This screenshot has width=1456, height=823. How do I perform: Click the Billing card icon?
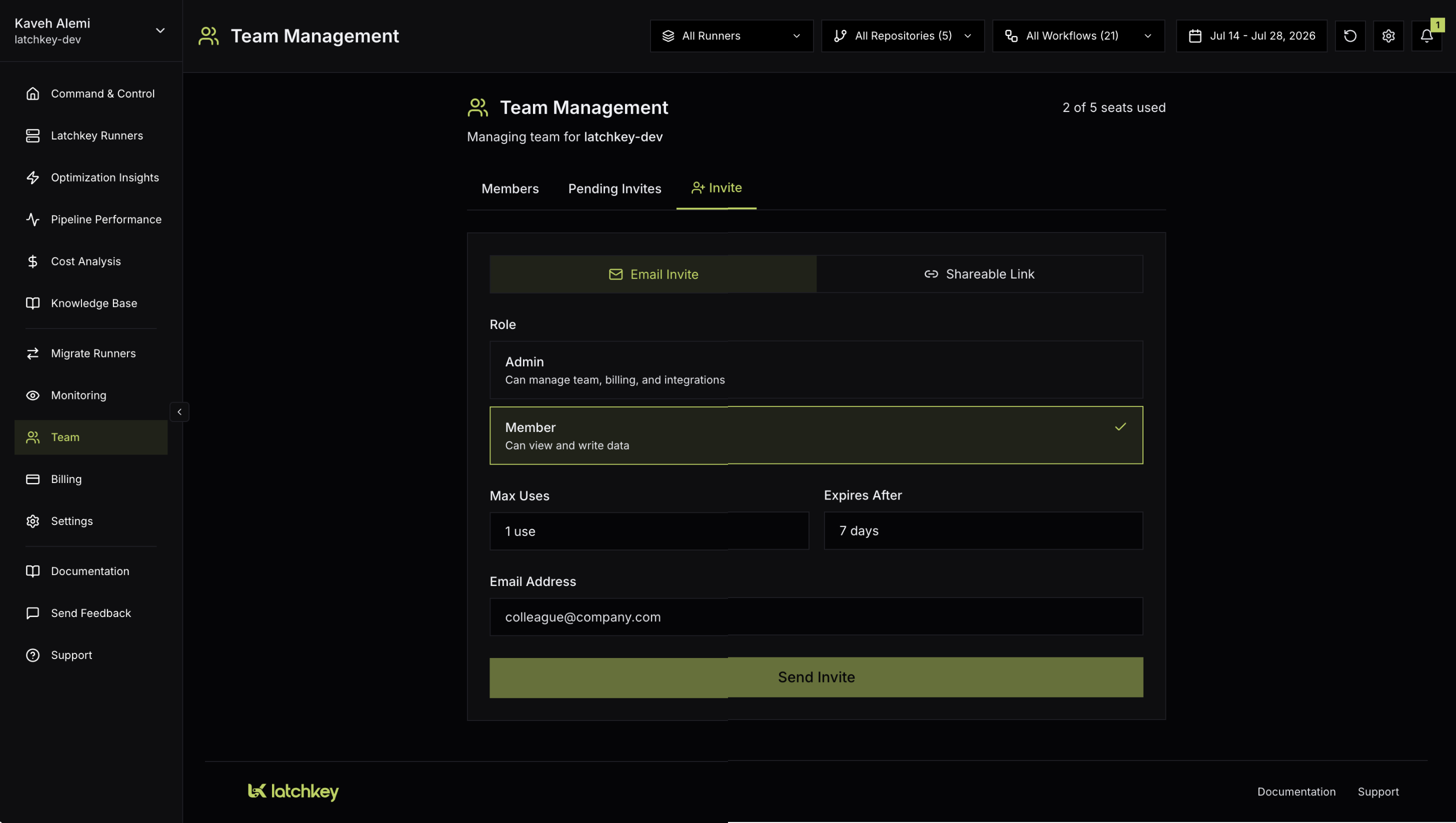coord(33,479)
